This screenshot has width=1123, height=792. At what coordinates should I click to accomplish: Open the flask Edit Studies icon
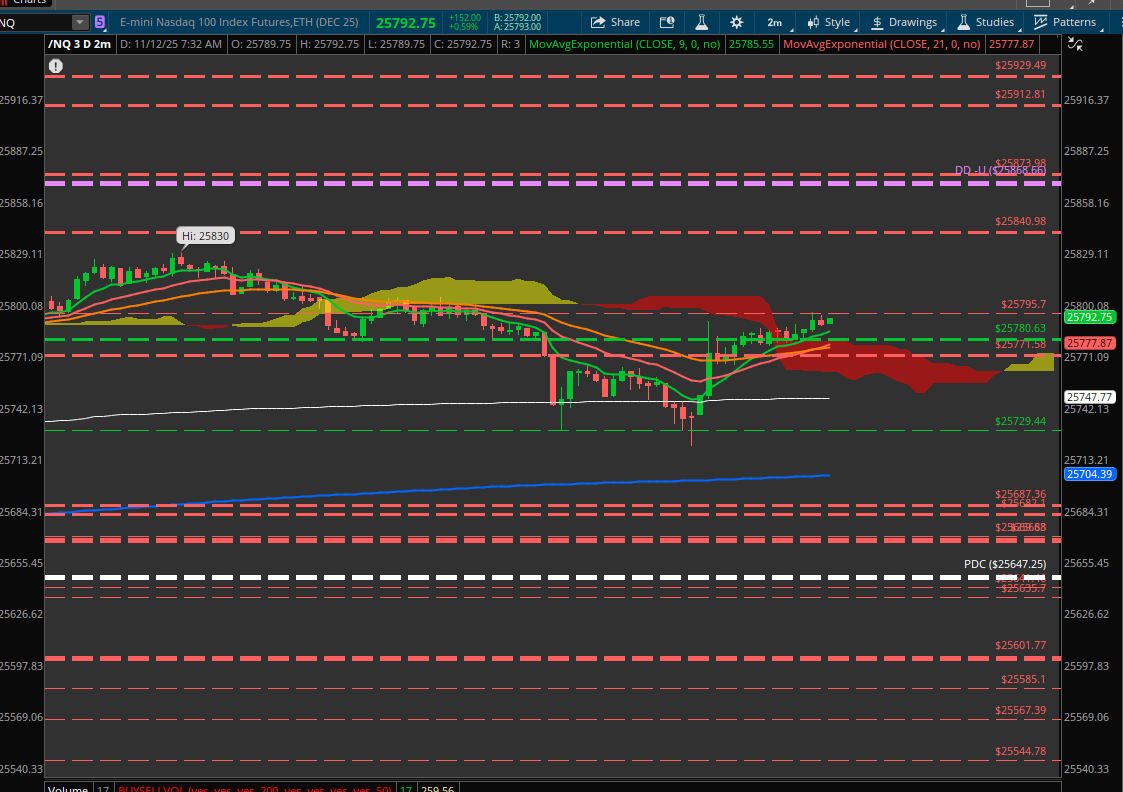click(x=702, y=22)
